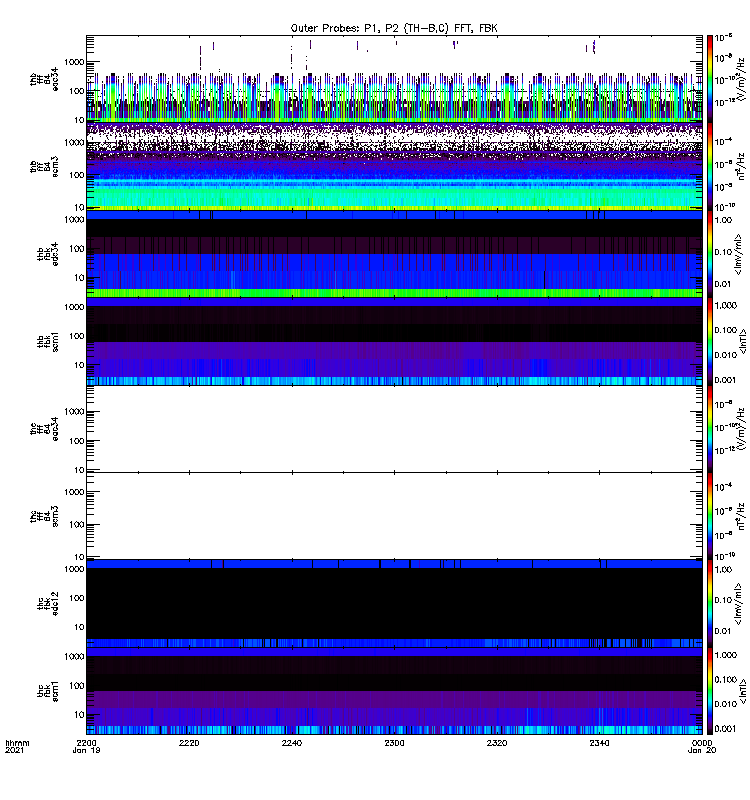This screenshot has height=800, width=750.
Task: Click the color bar beside thc fbk edc12 panel
Action: [x=710, y=603]
